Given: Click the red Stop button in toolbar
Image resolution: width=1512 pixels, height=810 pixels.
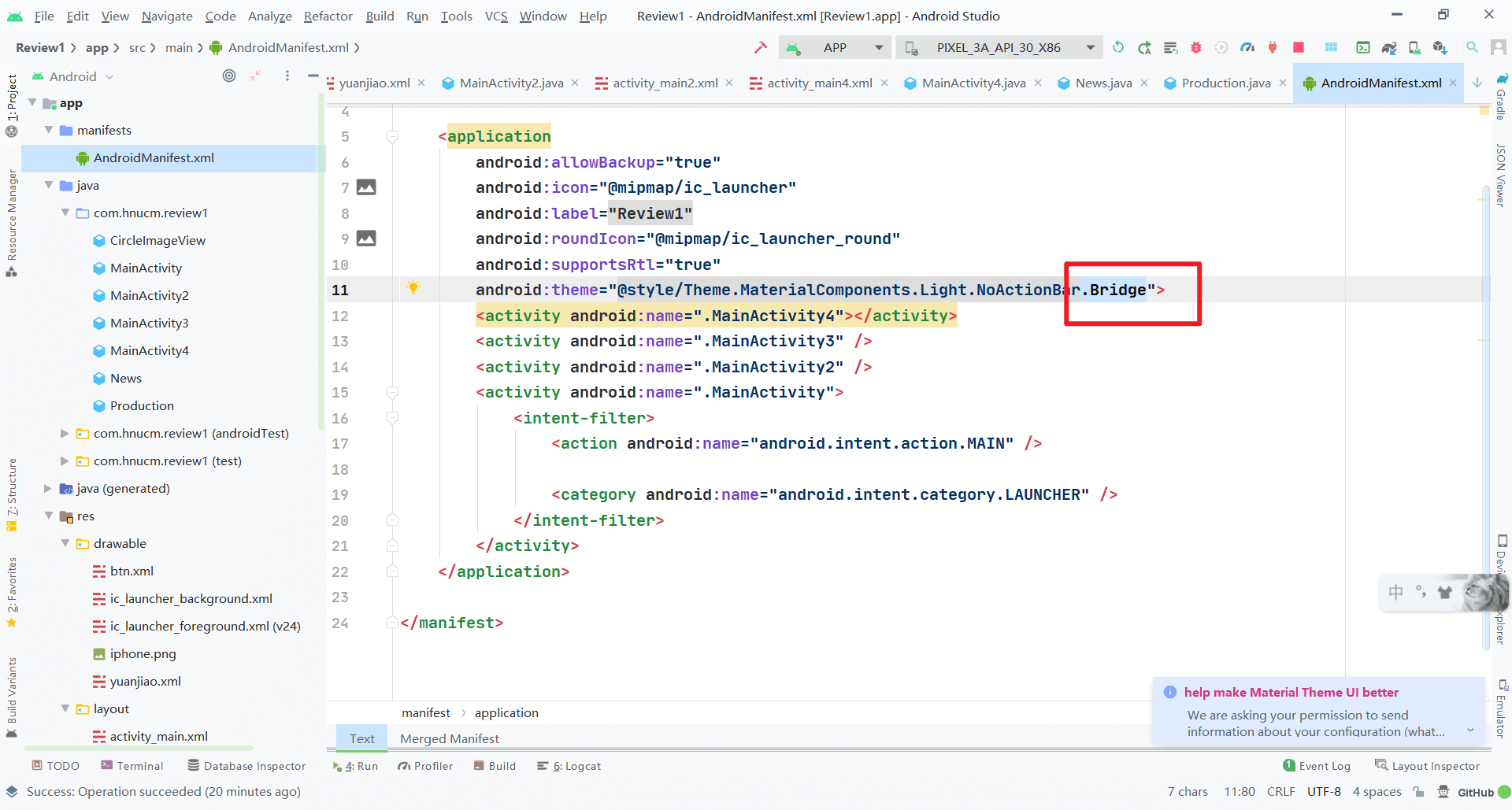Looking at the screenshot, I should [x=1299, y=48].
